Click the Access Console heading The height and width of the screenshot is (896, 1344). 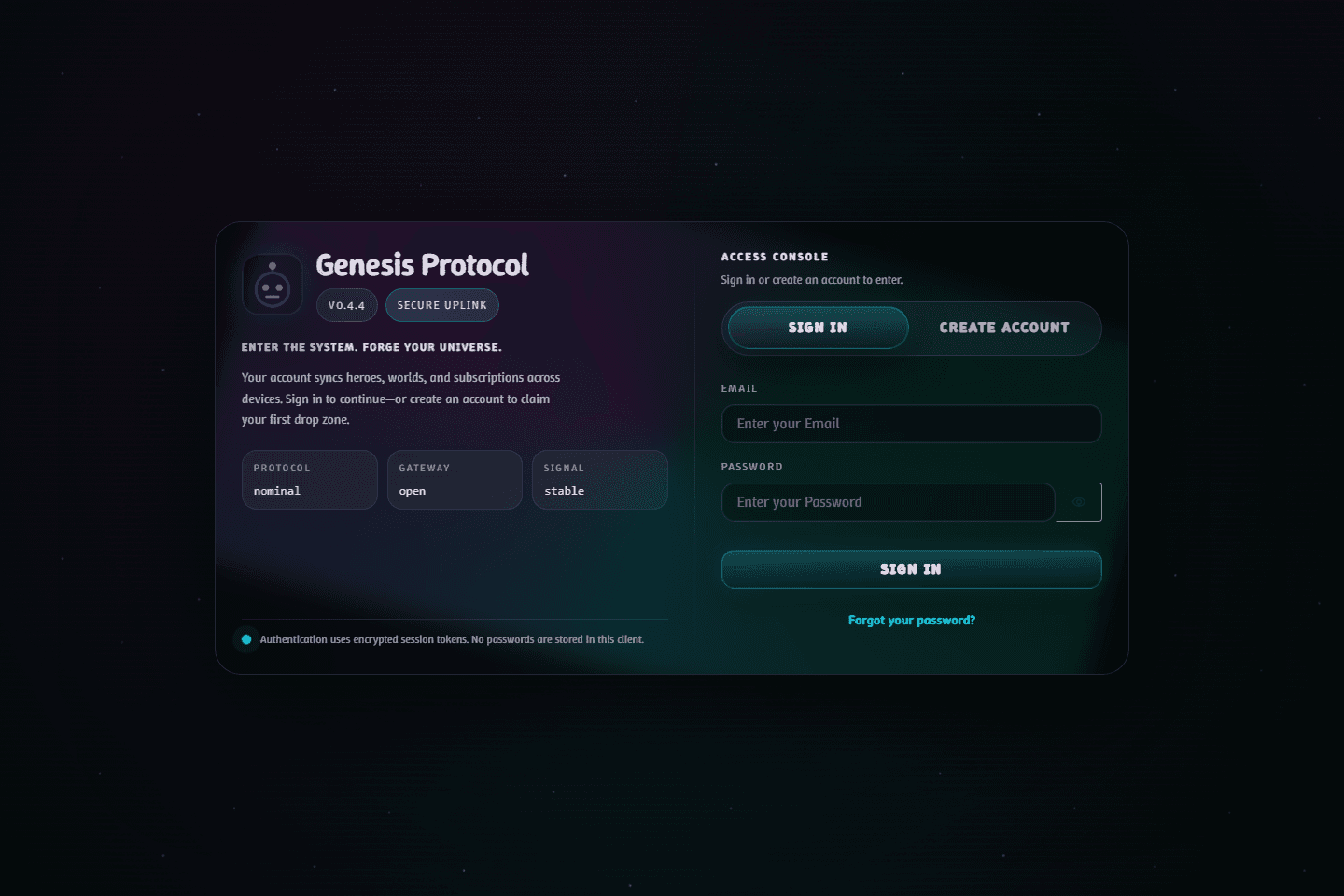coord(775,257)
